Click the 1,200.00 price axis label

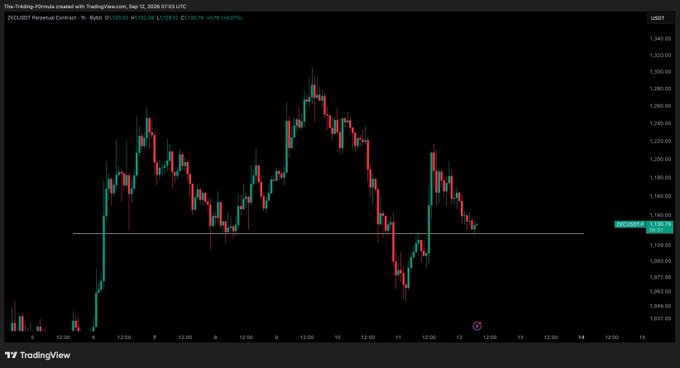coord(660,159)
